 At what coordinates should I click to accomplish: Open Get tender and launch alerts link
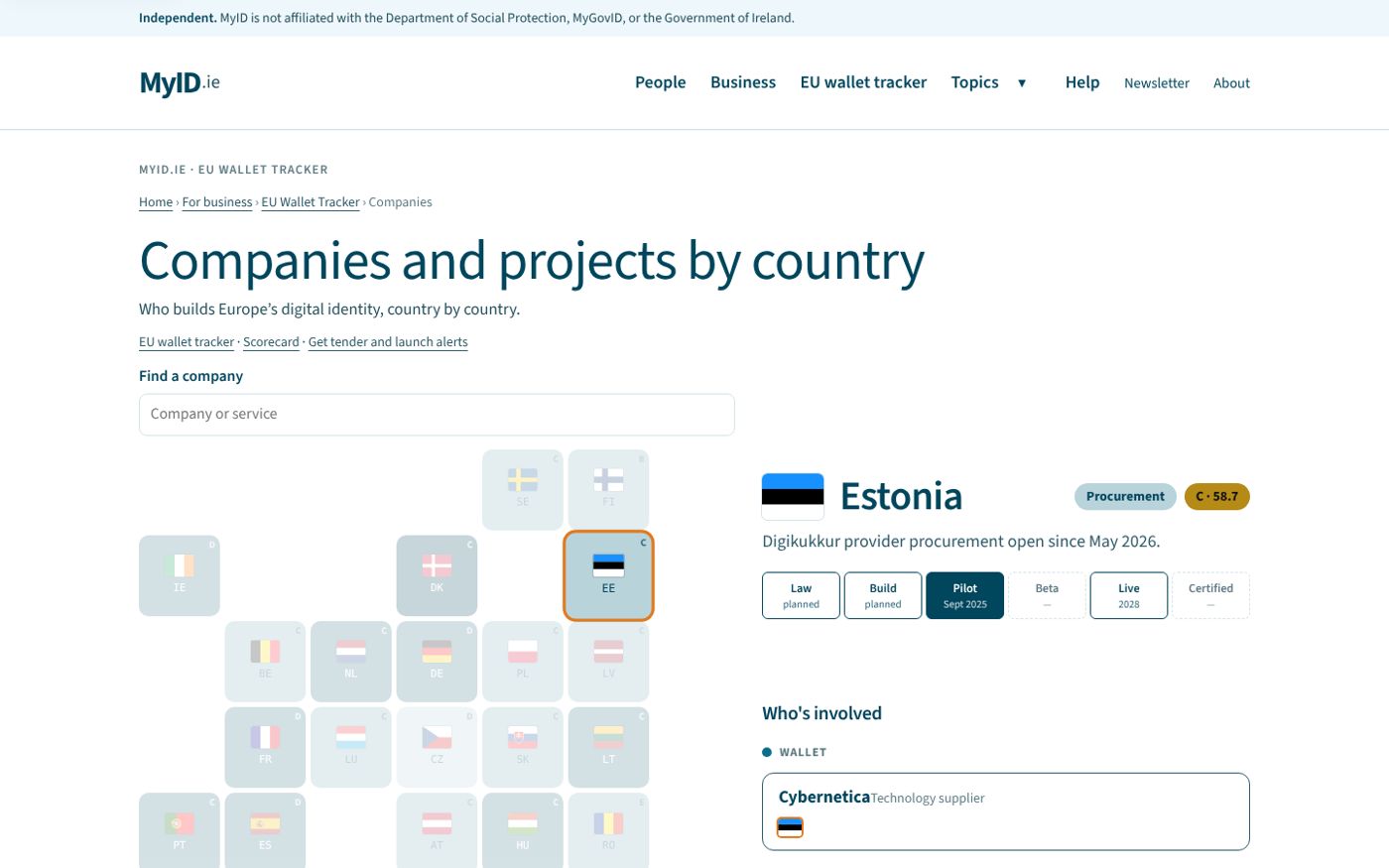pos(388,342)
